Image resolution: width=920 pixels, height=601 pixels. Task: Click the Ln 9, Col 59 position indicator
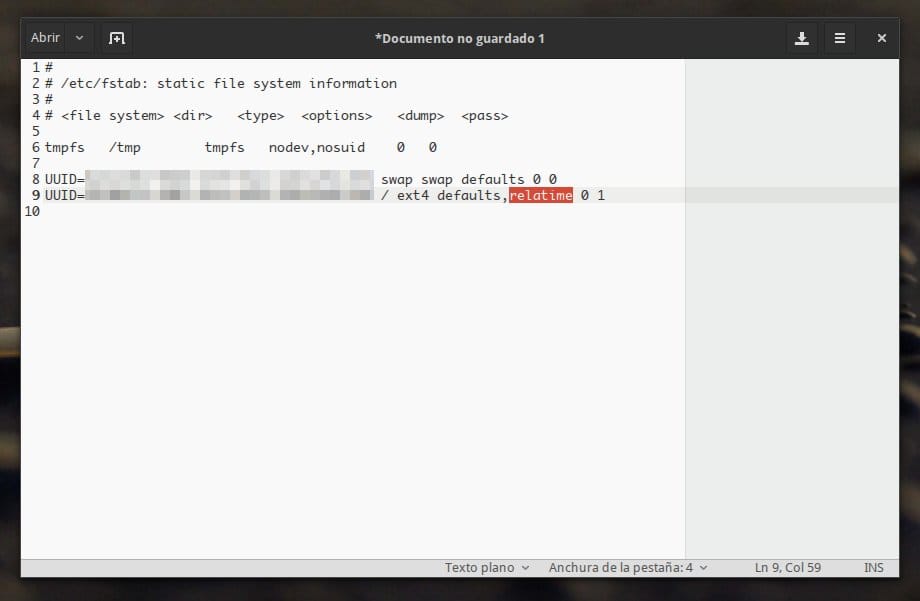[787, 568]
